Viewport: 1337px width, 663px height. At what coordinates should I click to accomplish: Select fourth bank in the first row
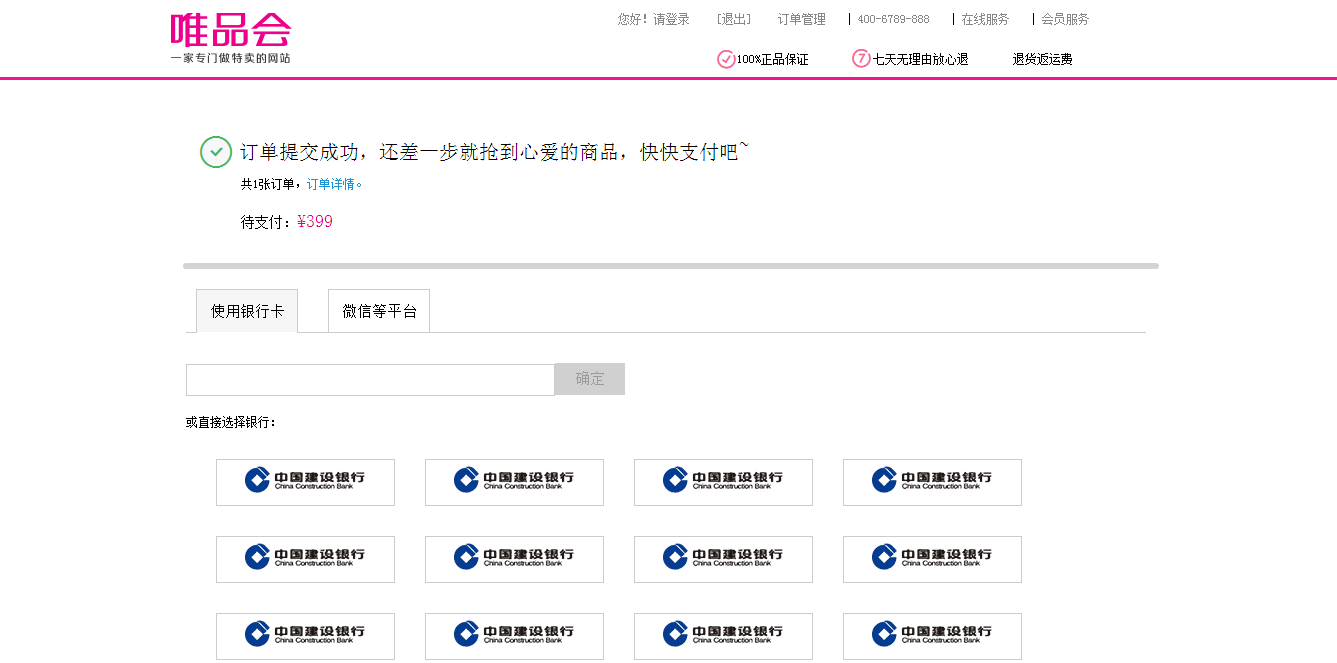click(x=932, y=482)
